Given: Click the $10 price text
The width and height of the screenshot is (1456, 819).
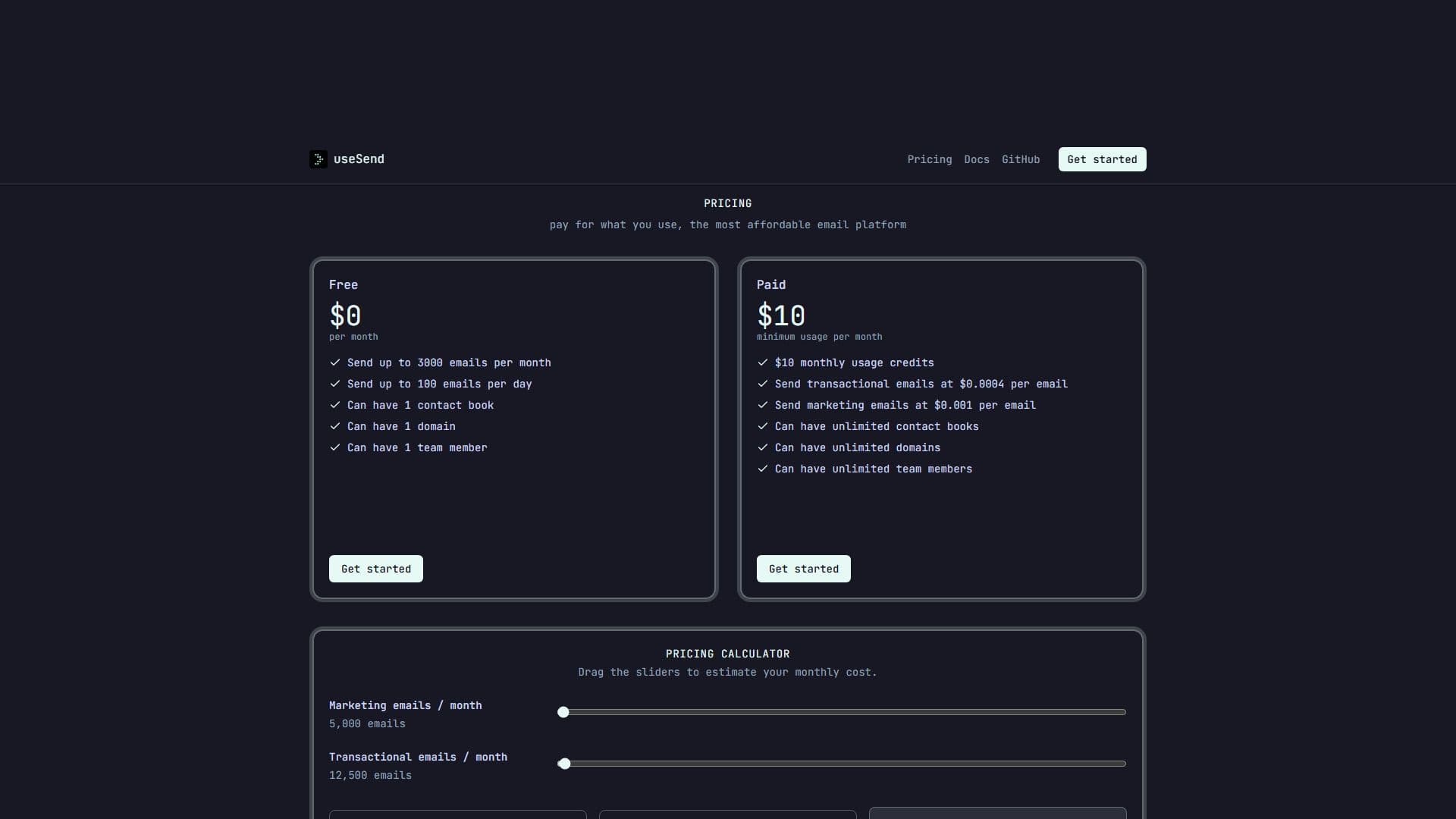Looking at the screenshot, I should [x=781, y=315].
